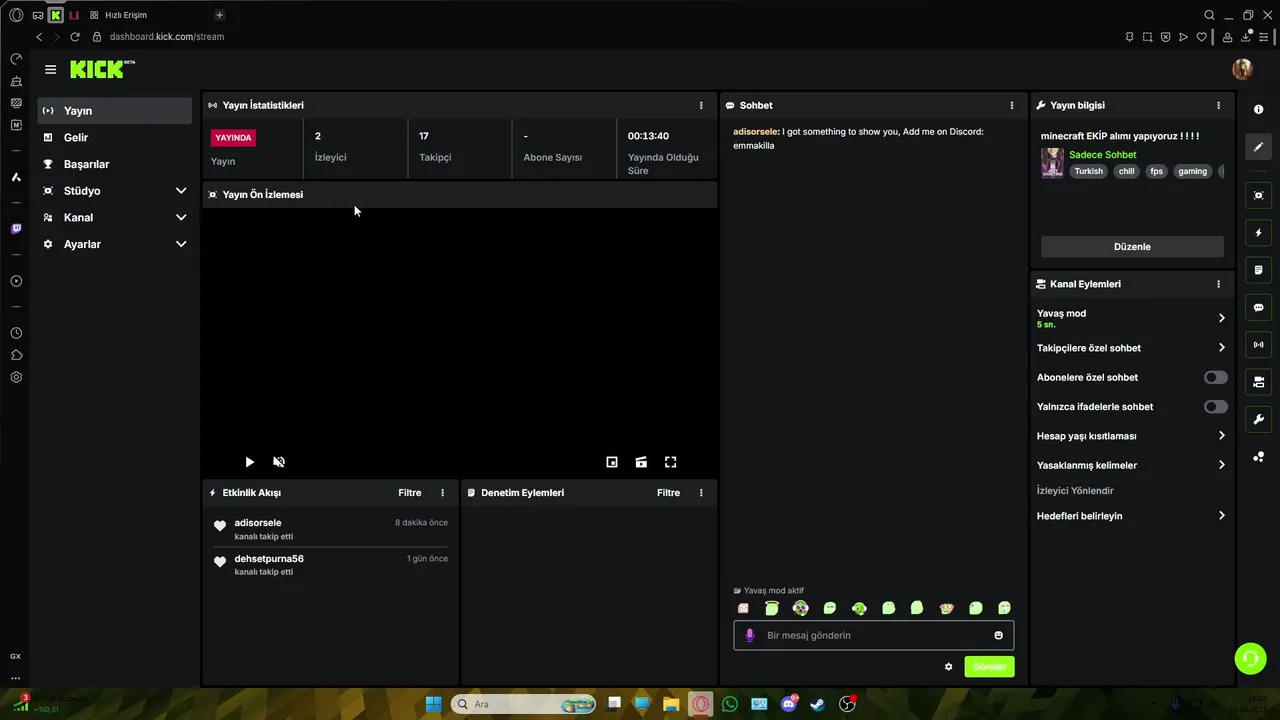Screen dimensions: 1280x720
Task: Click the Turkish tag
Action: (x=1088, y=171)
